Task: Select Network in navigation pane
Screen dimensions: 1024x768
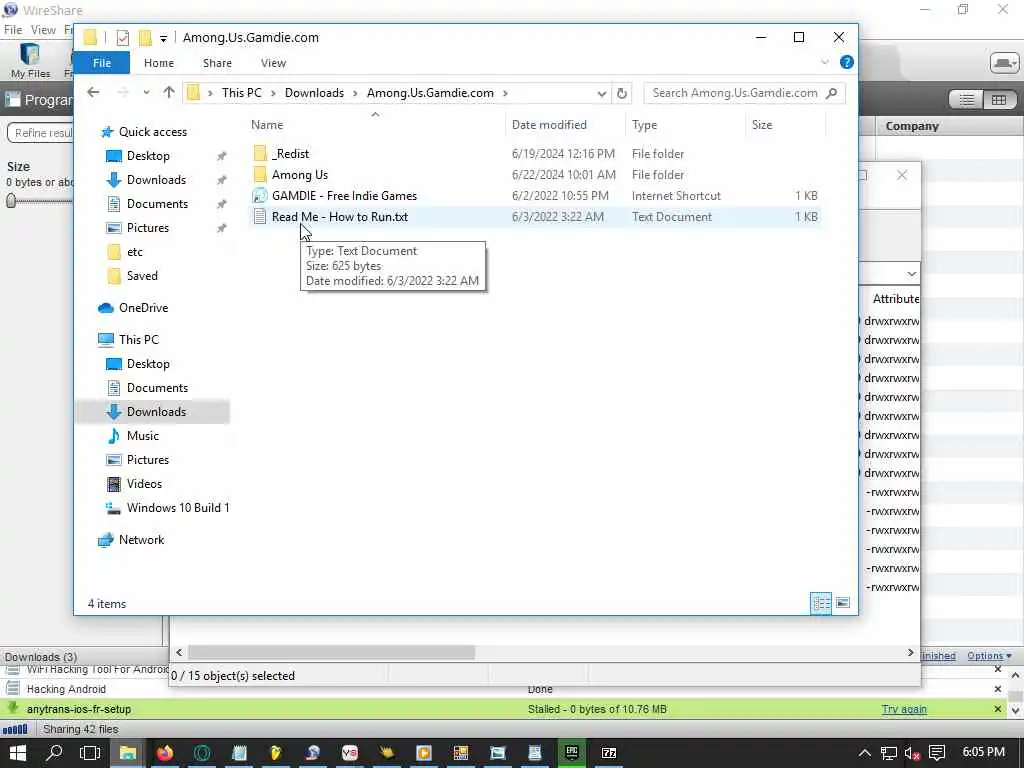Action: click(x=141, y=539)
